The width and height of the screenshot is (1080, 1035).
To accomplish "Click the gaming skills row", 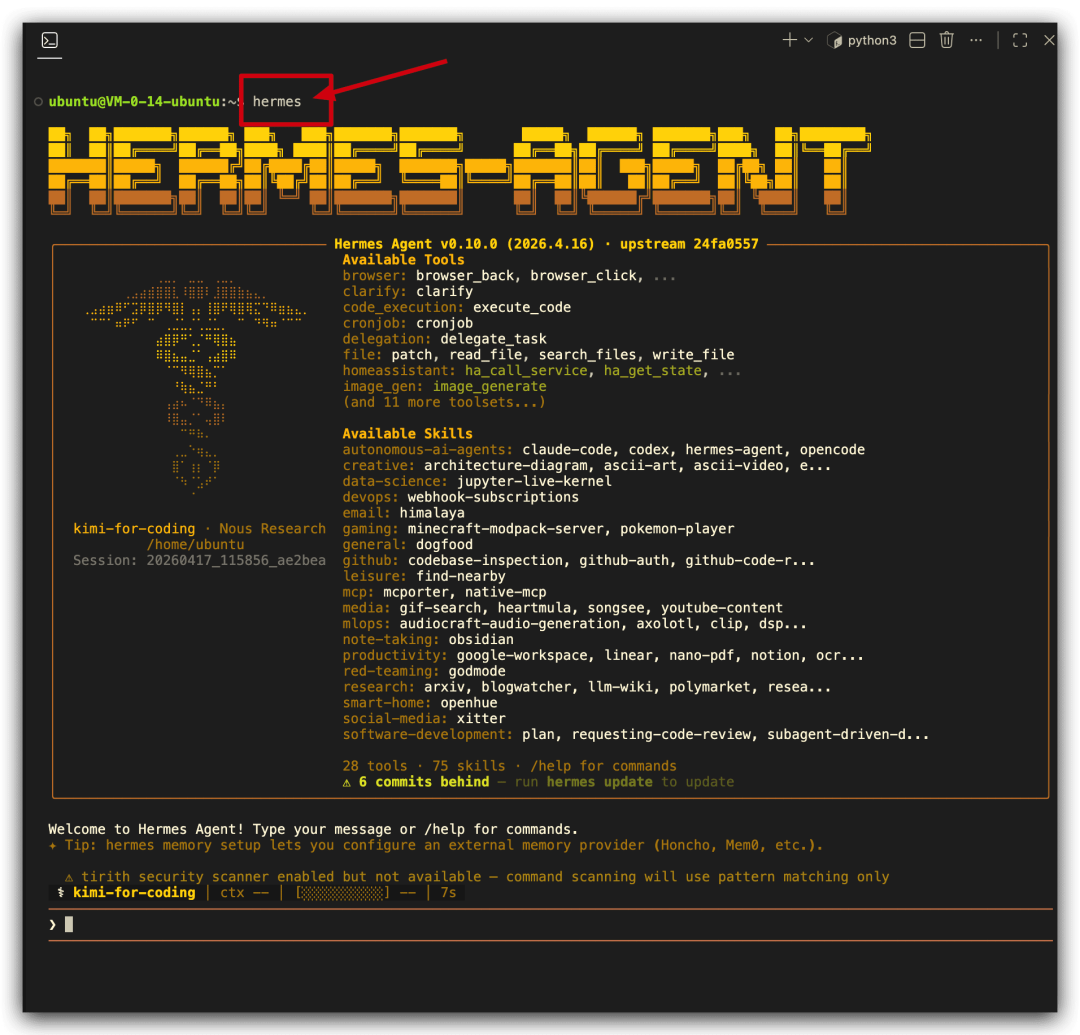I will click(538, 529).
